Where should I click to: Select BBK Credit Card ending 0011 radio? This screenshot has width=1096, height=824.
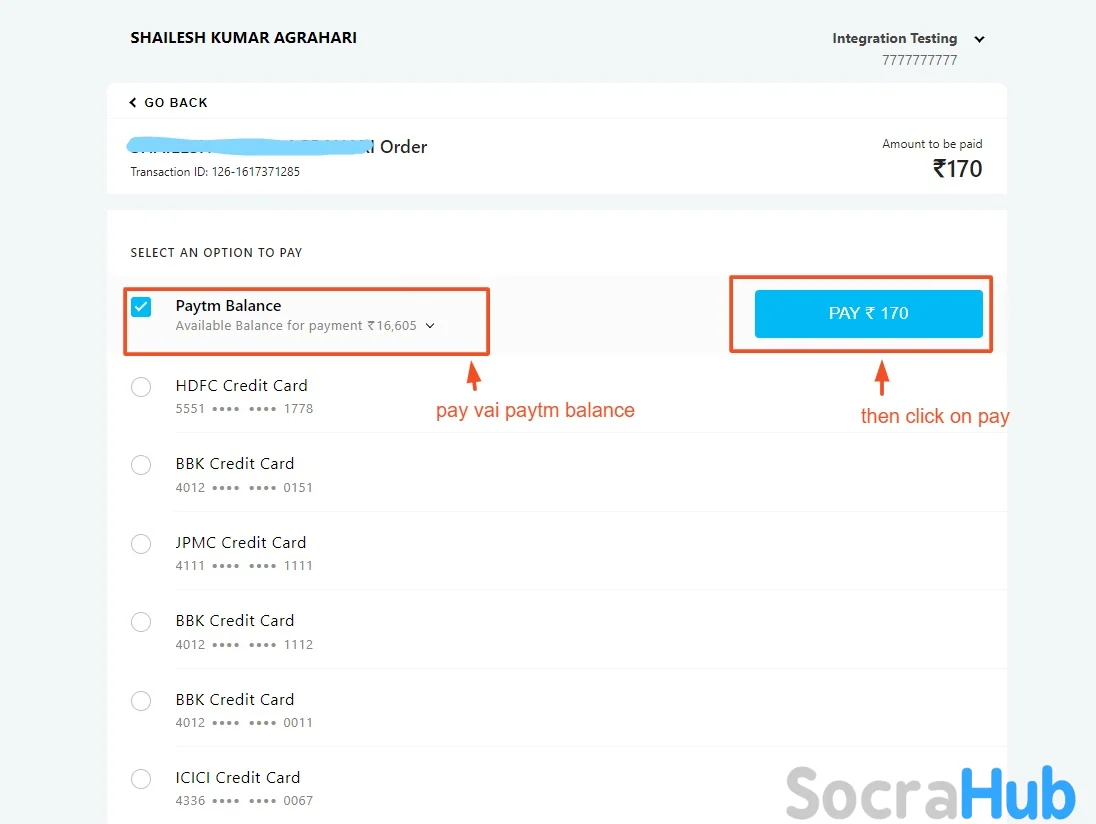coord(141,701)
